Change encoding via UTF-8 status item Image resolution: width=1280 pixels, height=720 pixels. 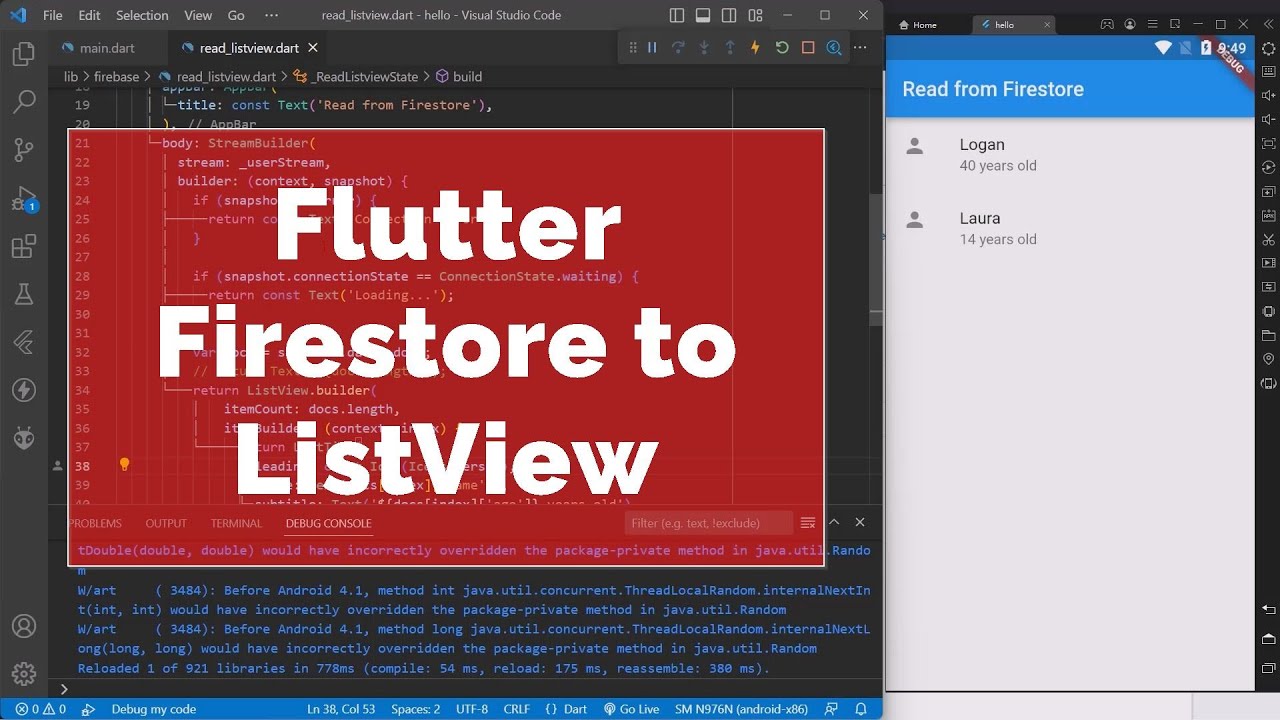(x=470, y=709)
